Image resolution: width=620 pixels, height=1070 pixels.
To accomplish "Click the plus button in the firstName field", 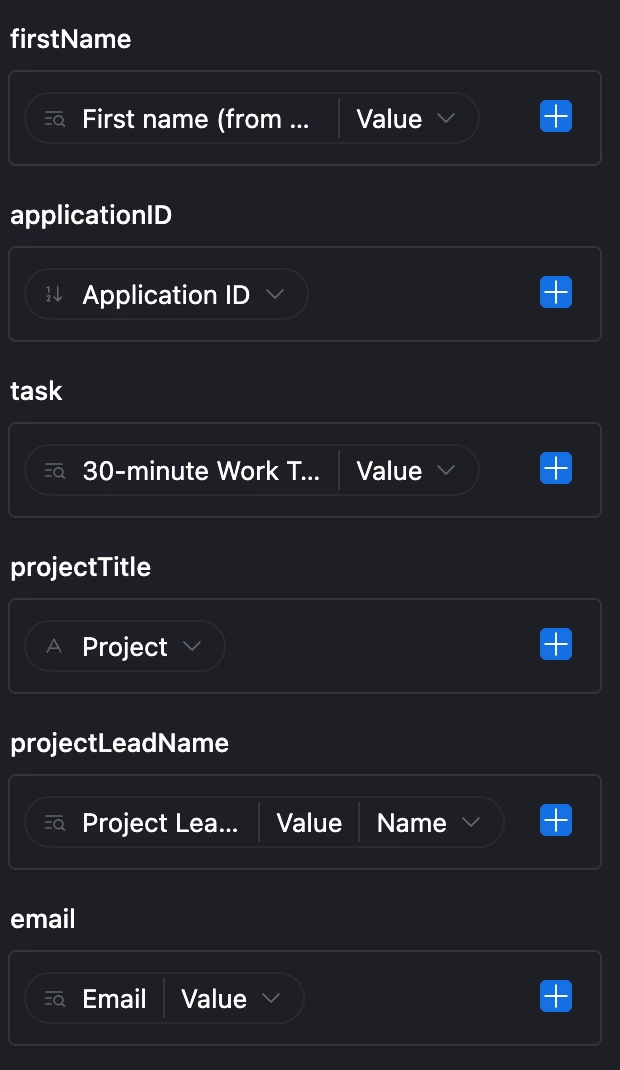I will (556, 118).
